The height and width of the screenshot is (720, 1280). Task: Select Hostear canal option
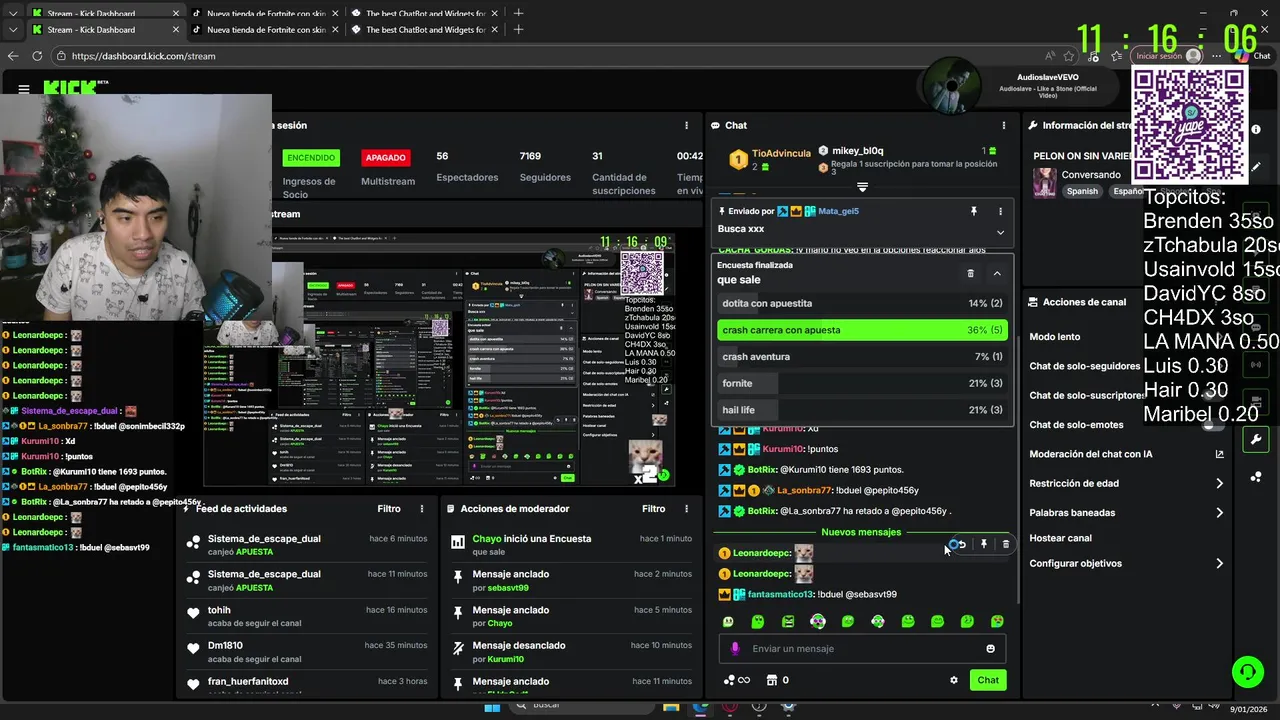coord(1060,538)
